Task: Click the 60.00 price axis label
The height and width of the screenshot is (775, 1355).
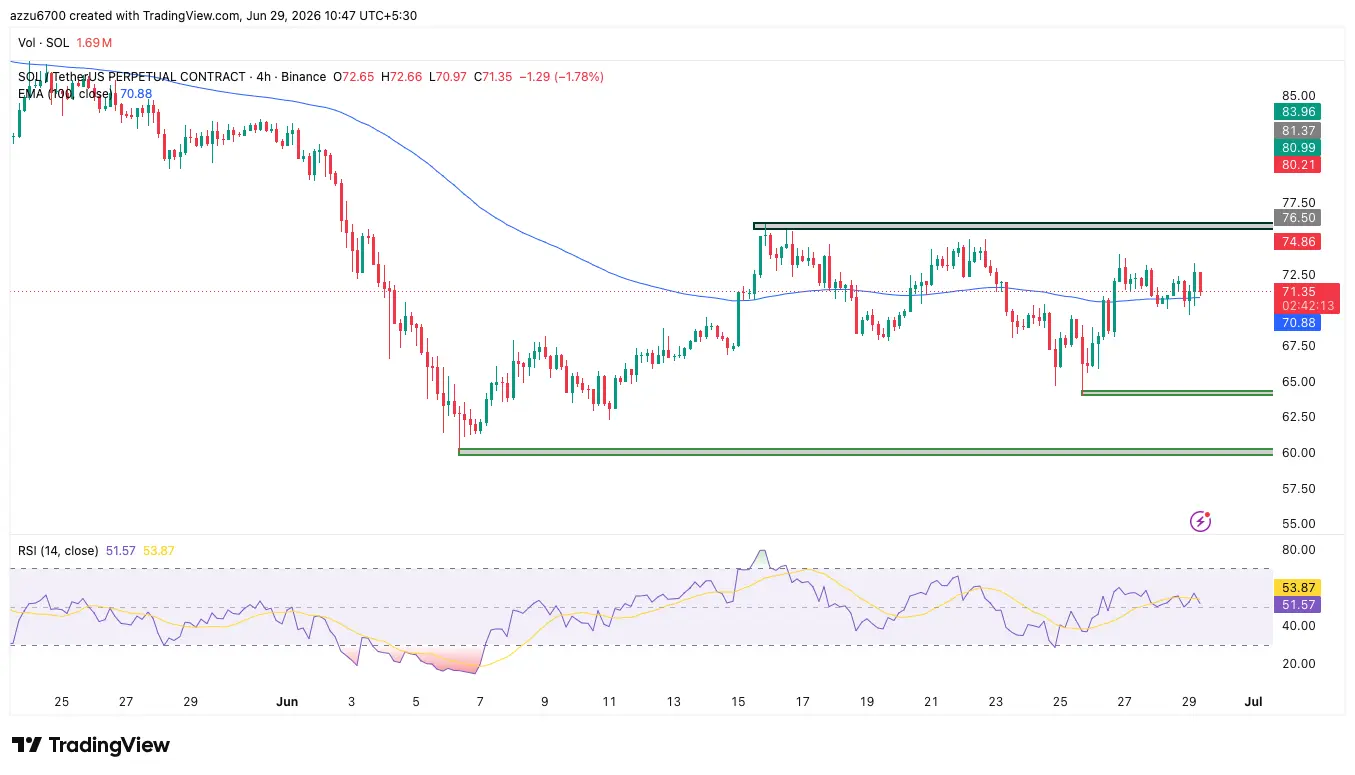Action: point(1297,452)
